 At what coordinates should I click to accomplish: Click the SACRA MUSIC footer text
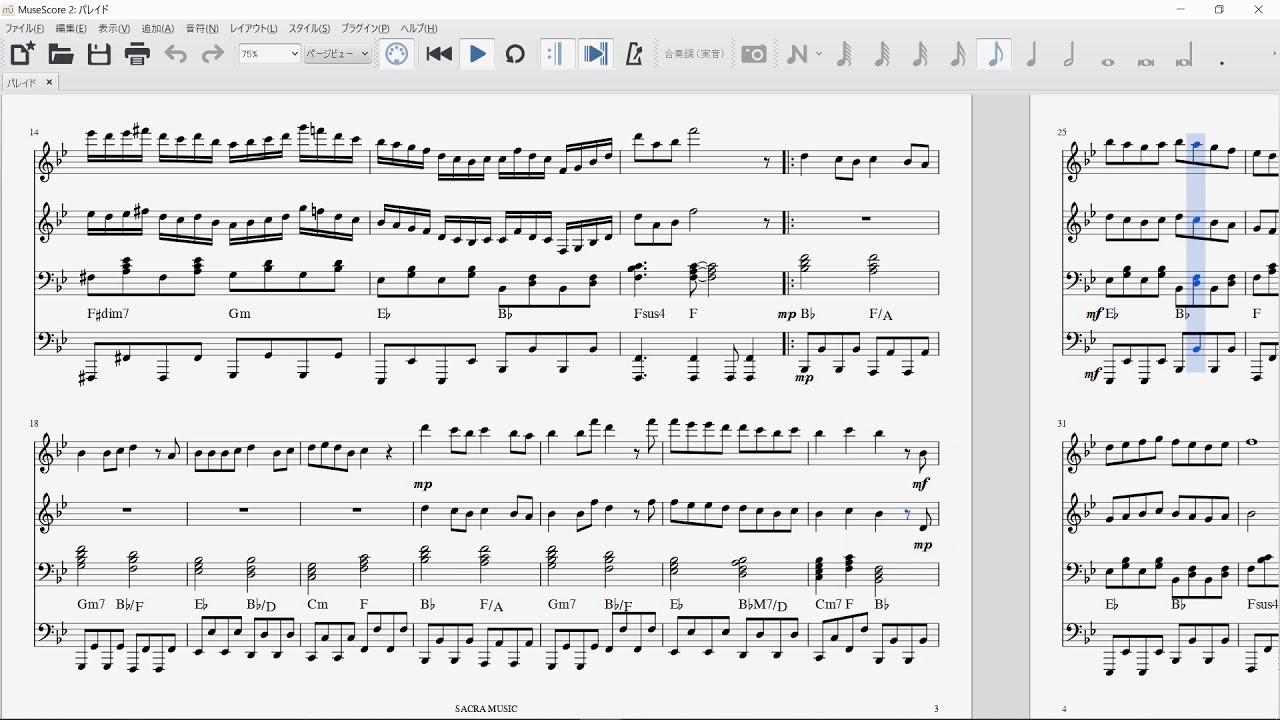[486, 709]
